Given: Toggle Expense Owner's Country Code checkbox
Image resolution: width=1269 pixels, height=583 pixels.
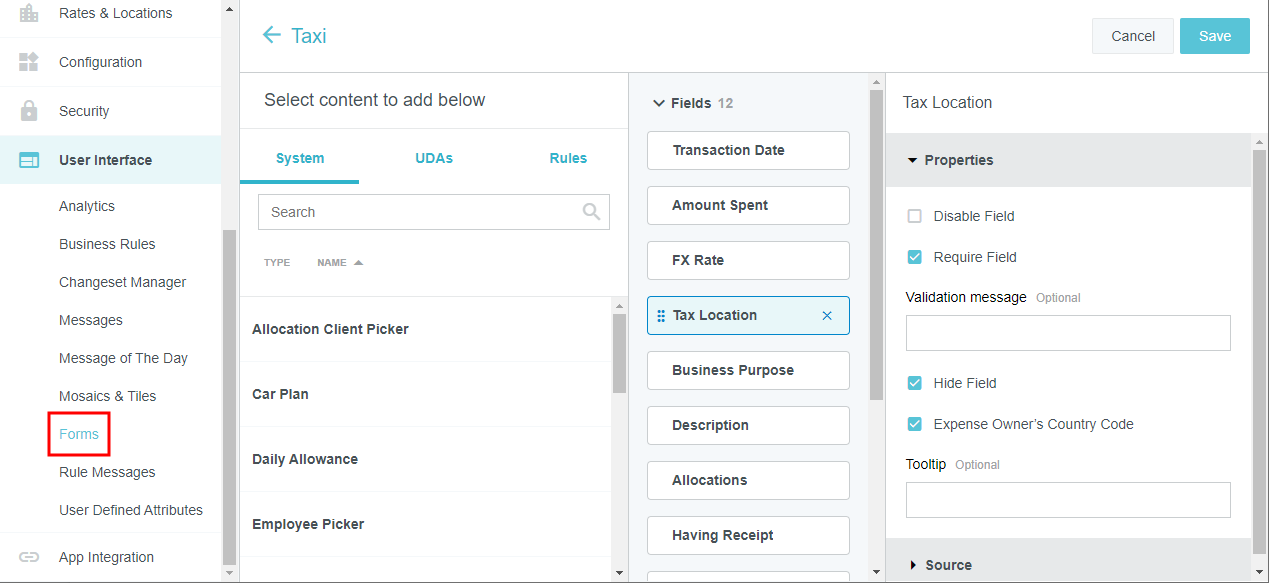Looking at the screenshot, I should 914,424.
